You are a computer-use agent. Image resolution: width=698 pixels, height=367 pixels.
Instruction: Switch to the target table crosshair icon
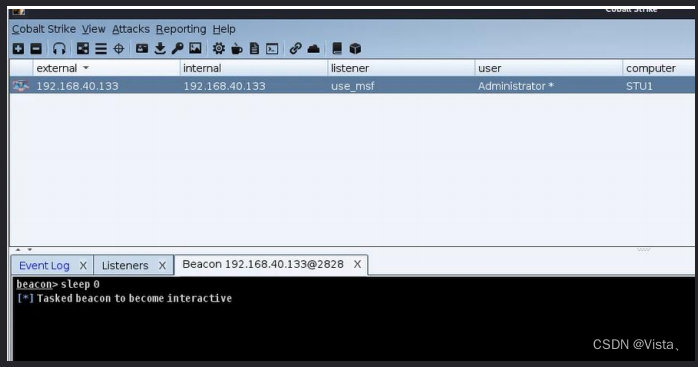[x=119, y=49]
